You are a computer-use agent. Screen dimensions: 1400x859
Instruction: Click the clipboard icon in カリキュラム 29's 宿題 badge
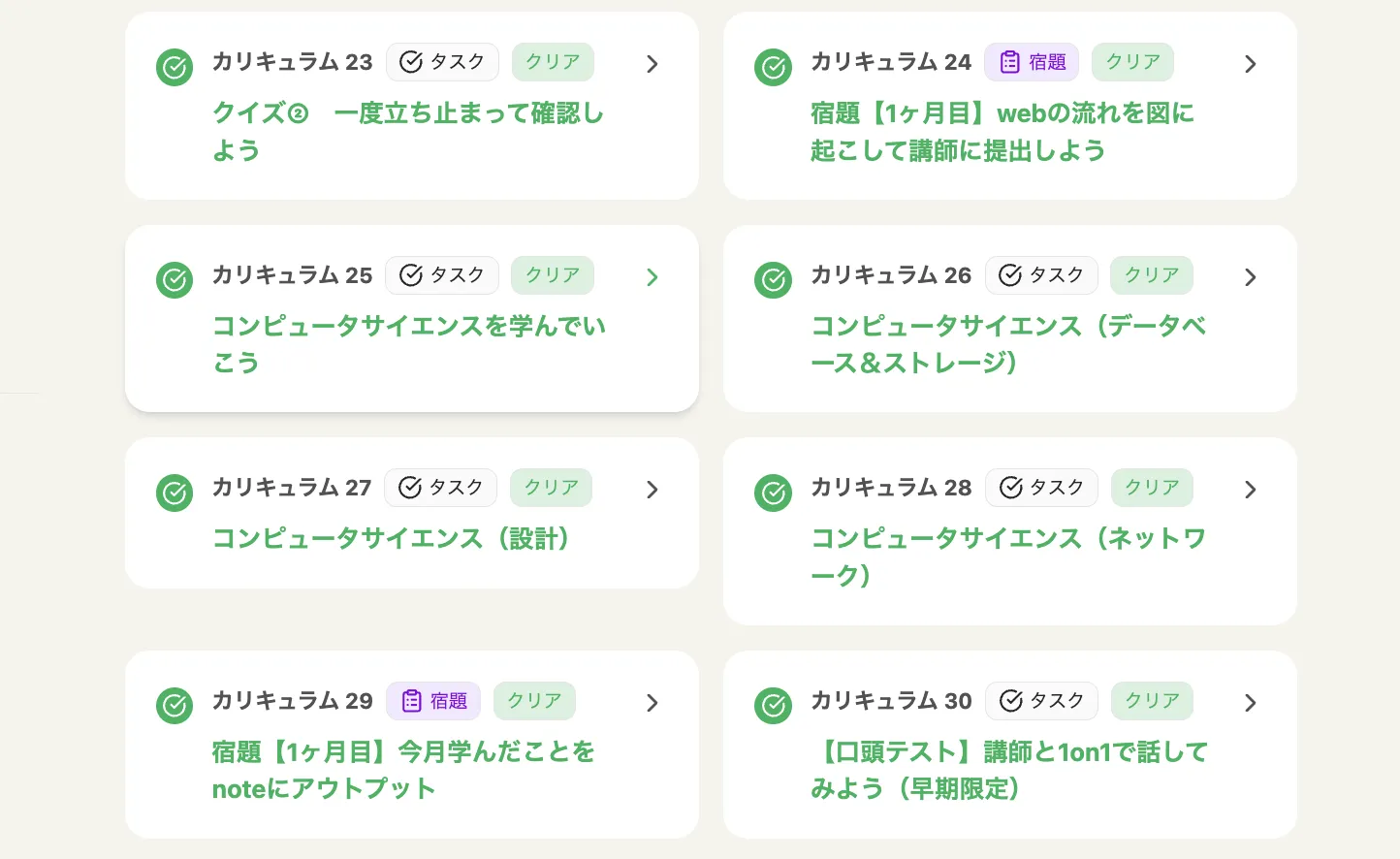point(412,700)
